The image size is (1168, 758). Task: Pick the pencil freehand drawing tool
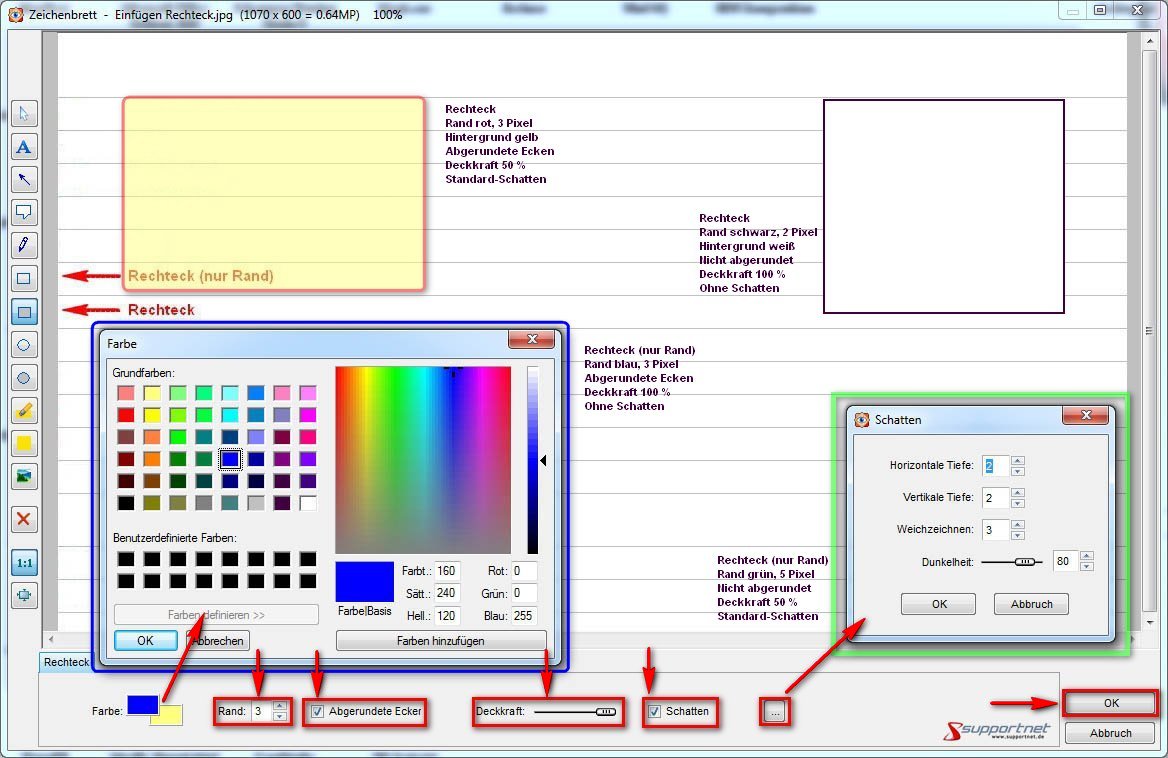25,245
